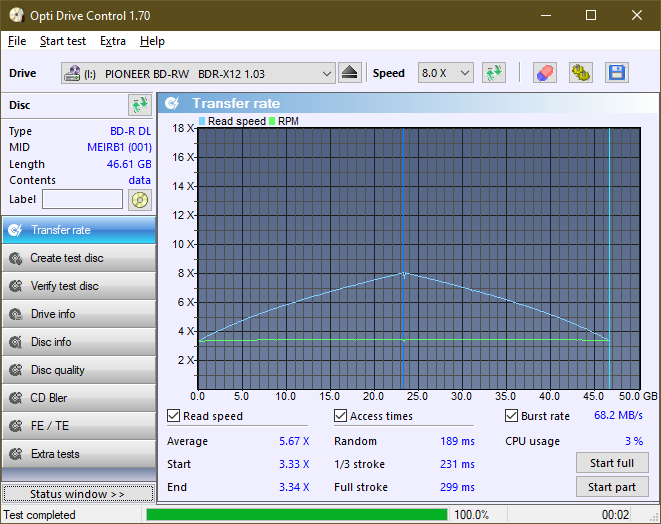The image size is (661, 524).
Task: Open the Disc quality test
Action: click(x=78, y=370)
